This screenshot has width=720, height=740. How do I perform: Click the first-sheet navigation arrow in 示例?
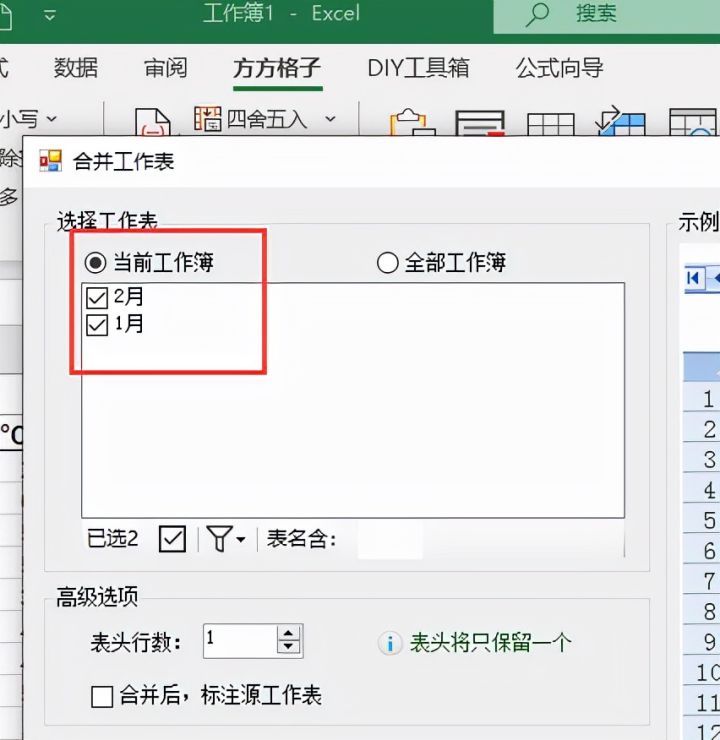click(x=694, y=278)
